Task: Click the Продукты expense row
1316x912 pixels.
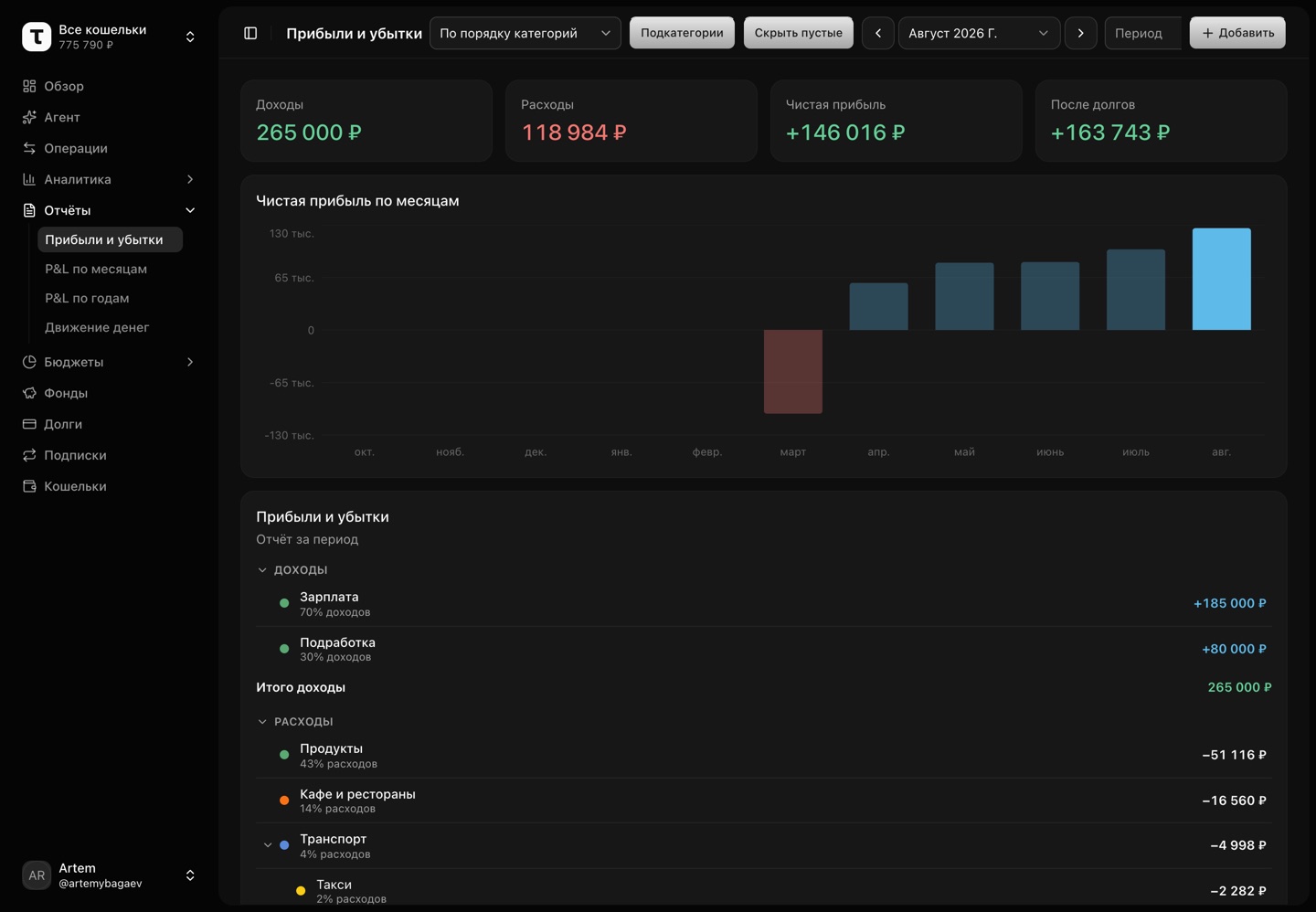Action: click(x=764, y=756)
